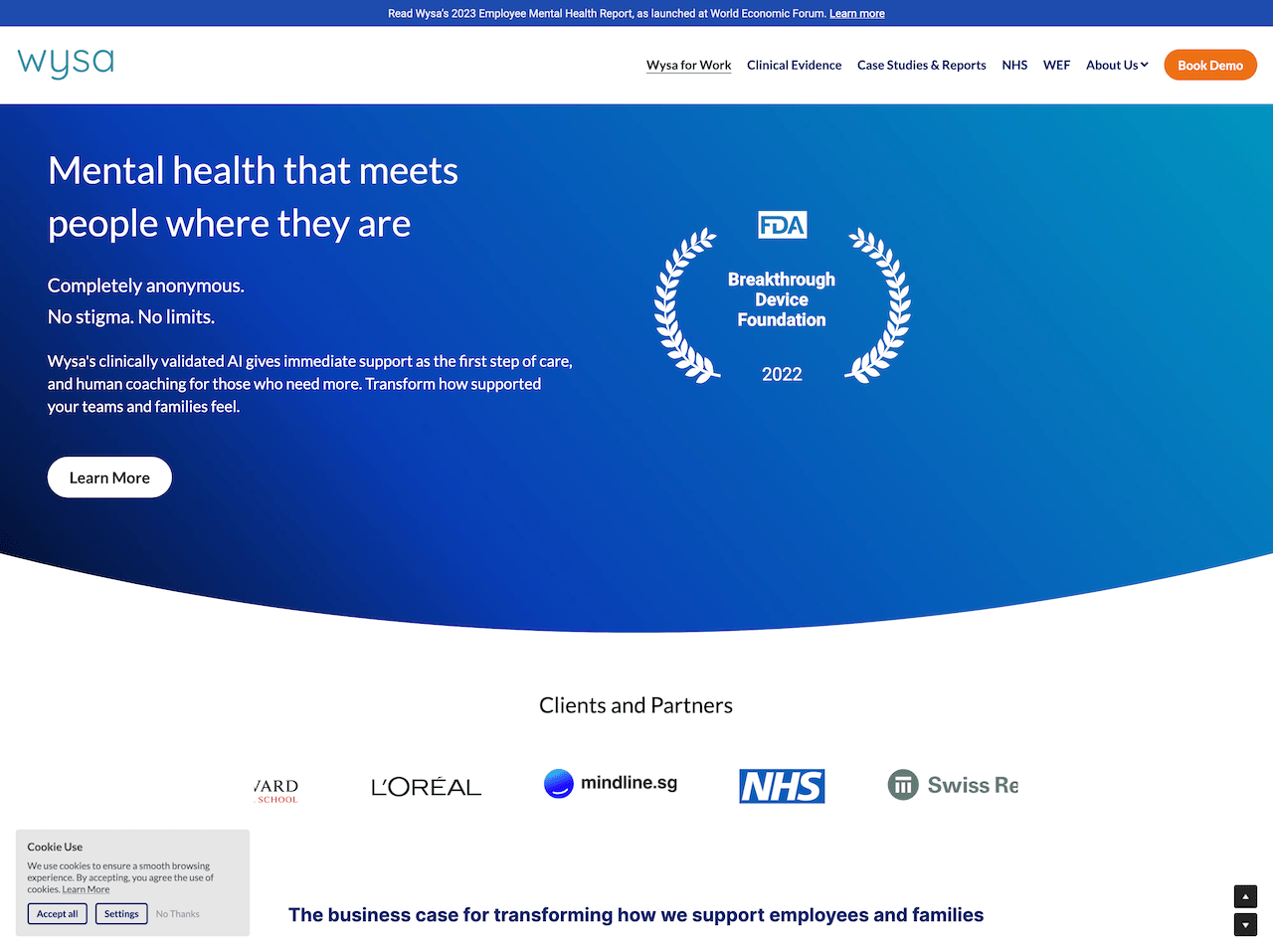1273x952 pixels.
Task: Select the WEF navigation item
Action: pos(1056,65)
